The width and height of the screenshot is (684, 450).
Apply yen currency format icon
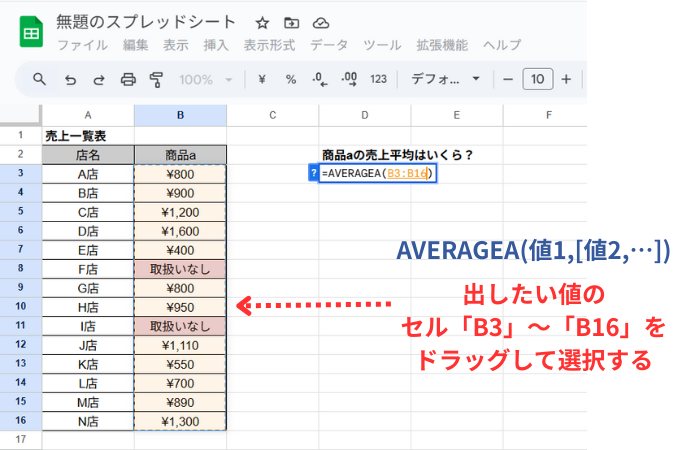point(262,79)
